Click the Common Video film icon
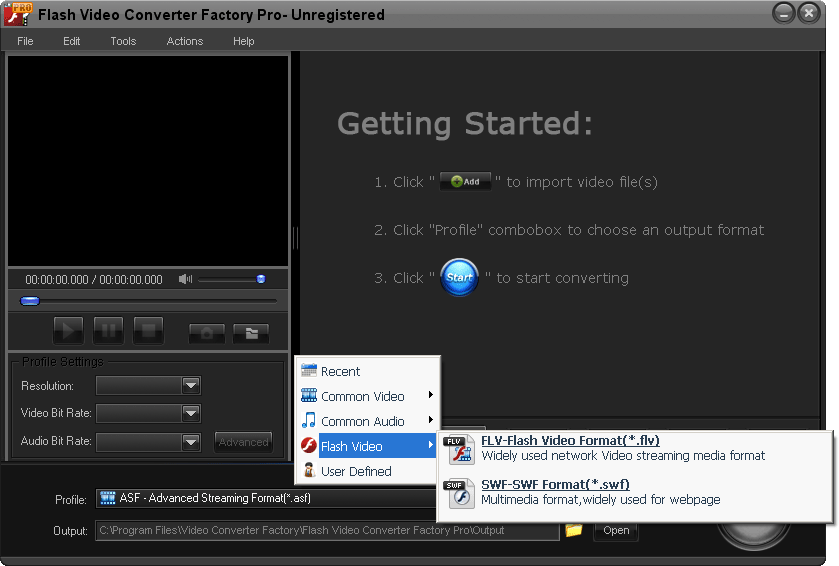The width and height of the screenshot is (839, 566). [x=309, y=395]
